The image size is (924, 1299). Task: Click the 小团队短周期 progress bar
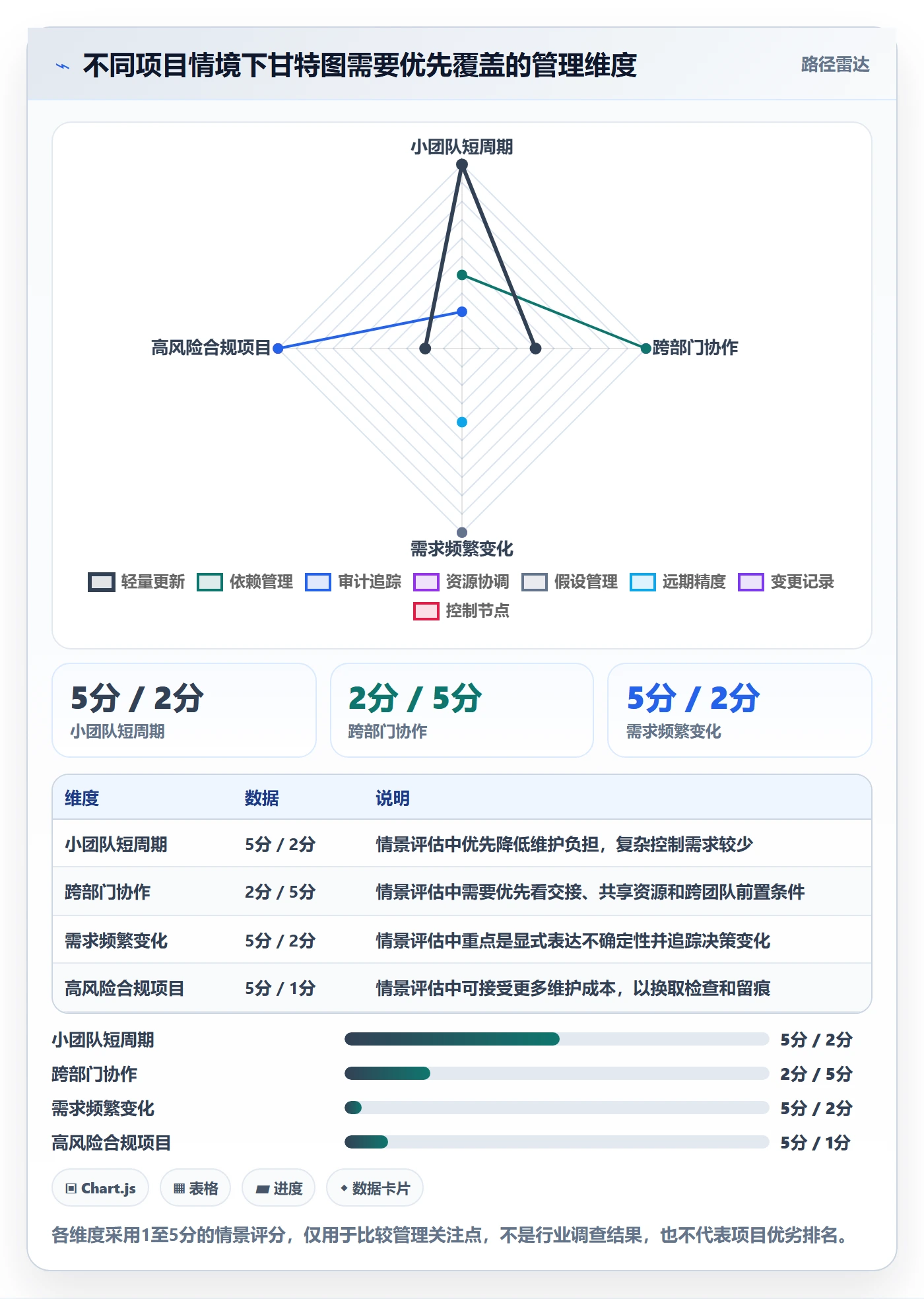coord(557,1039)
